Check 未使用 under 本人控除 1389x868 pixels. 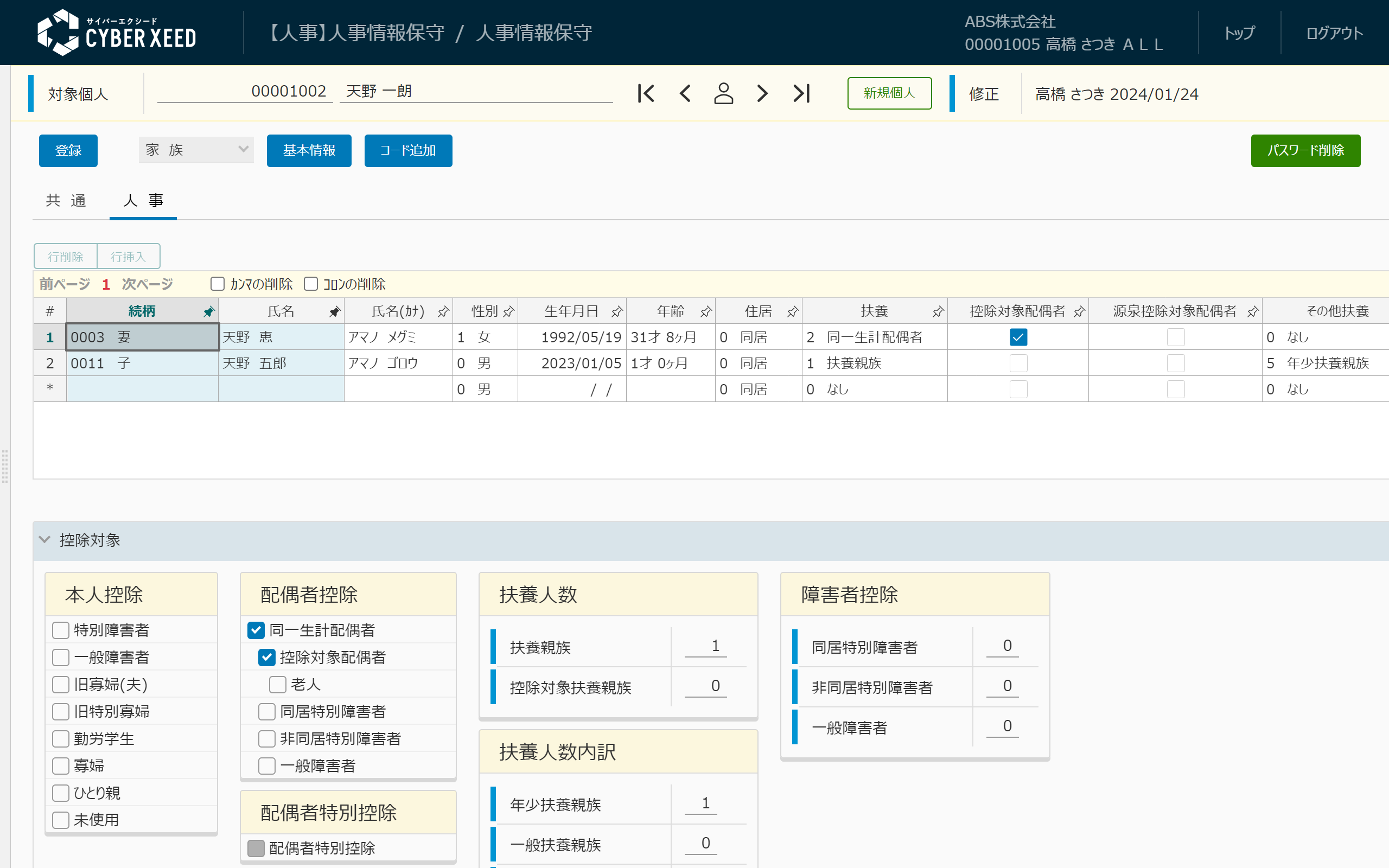click(x=61, y=820)
